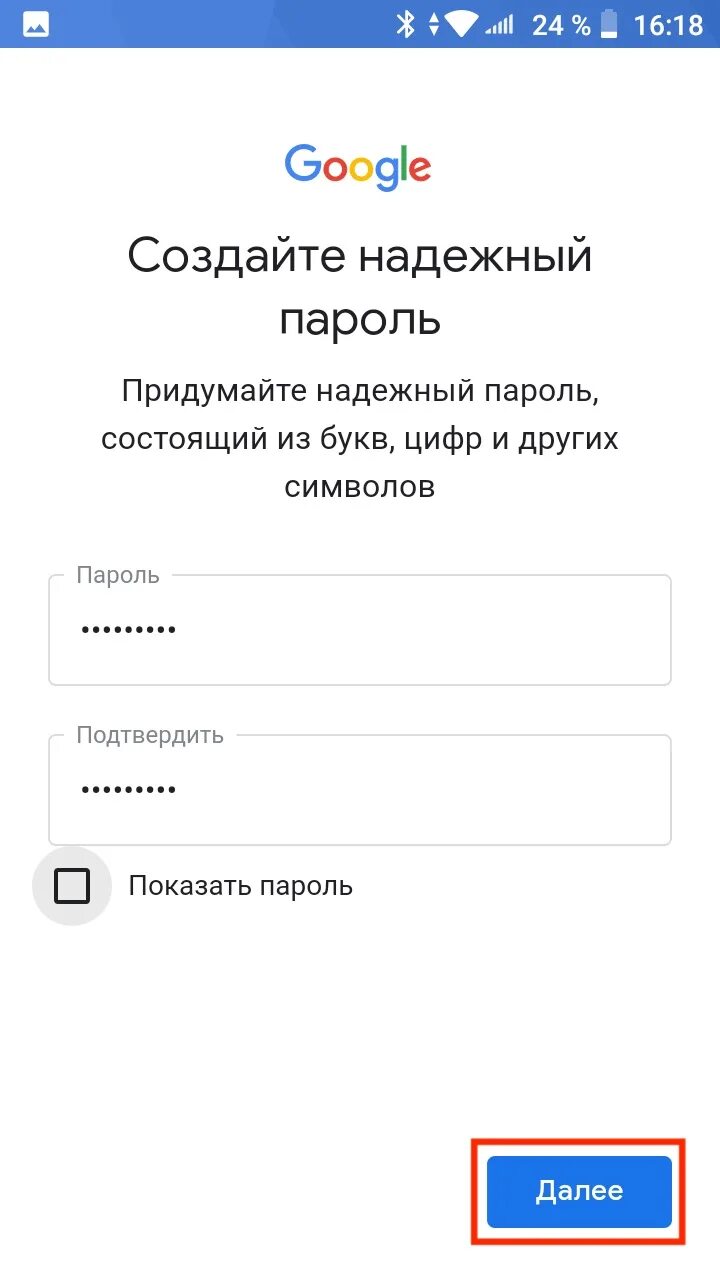
Task: Tap the Придумайте надежный пароль description text
Action: [x=360, y=439]
